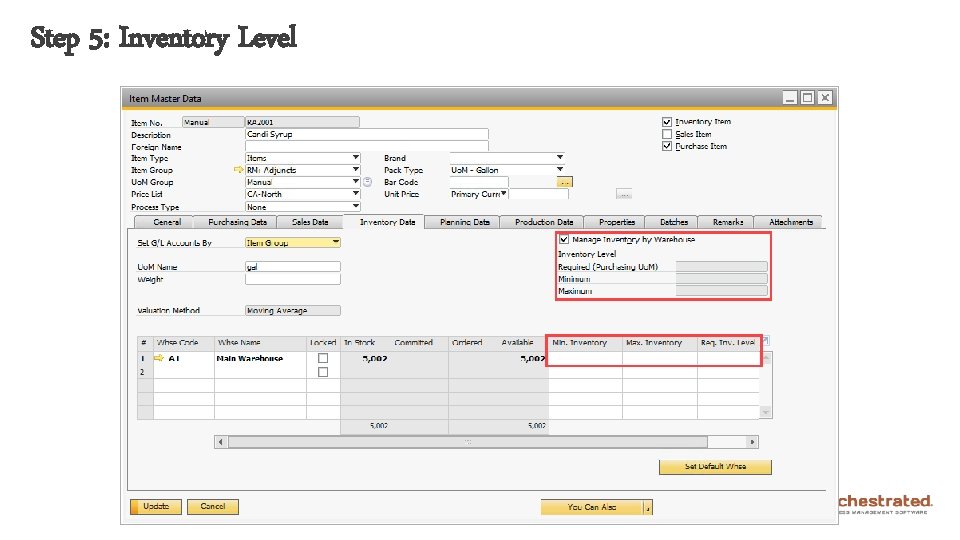Open the Properties tab

pos(617,222)
